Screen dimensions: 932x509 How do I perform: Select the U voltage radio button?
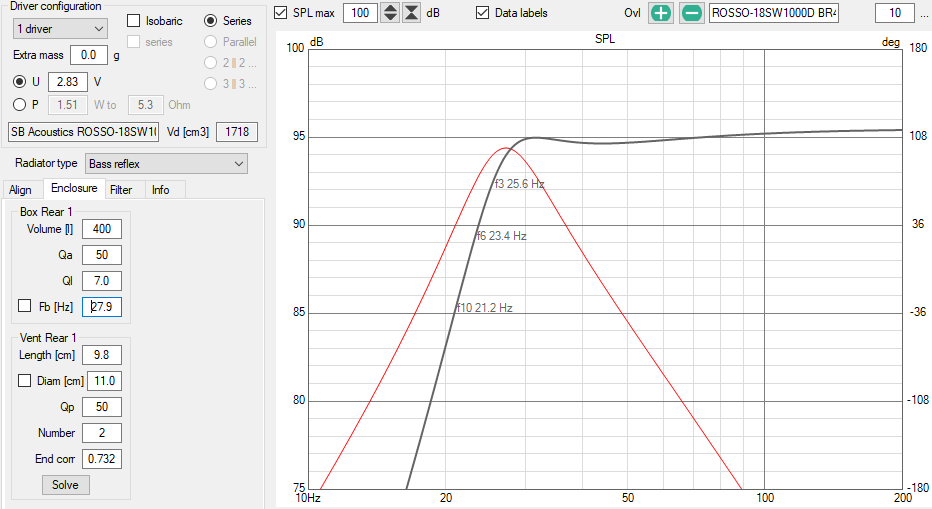click(x=20, y=81)
